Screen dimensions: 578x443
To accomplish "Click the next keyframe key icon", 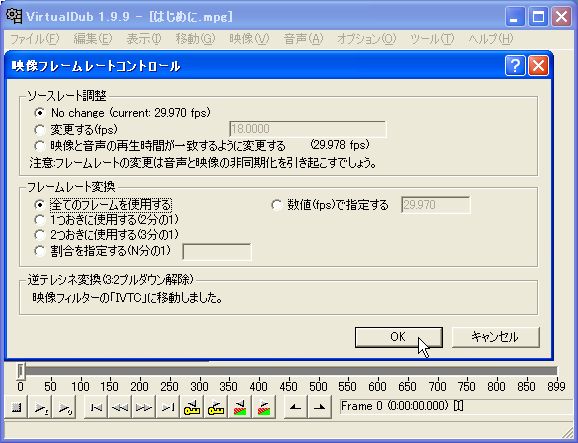I will click(216, 407).
